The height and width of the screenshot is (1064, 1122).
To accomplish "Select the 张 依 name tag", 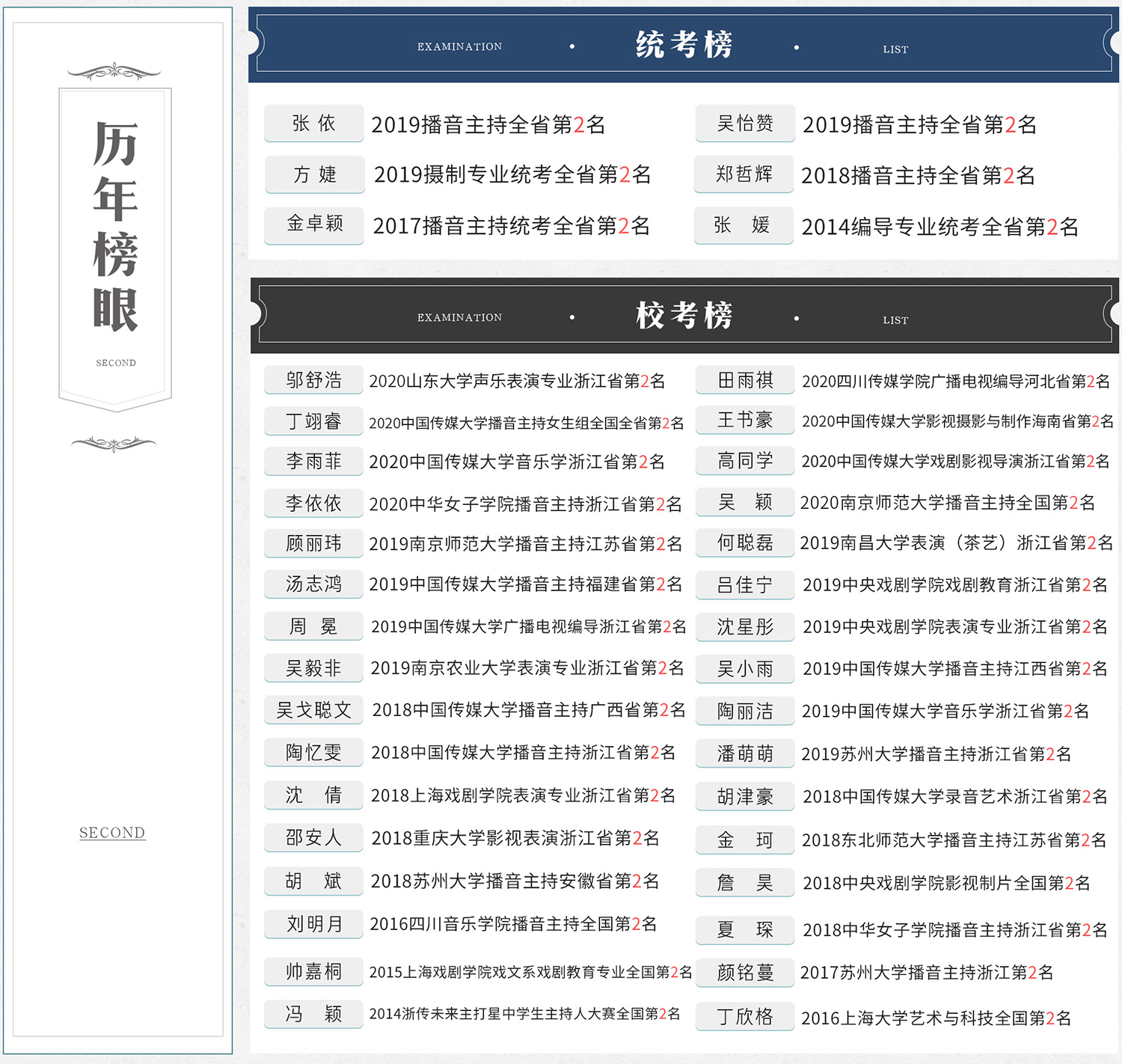I will (x=314, y=123).
